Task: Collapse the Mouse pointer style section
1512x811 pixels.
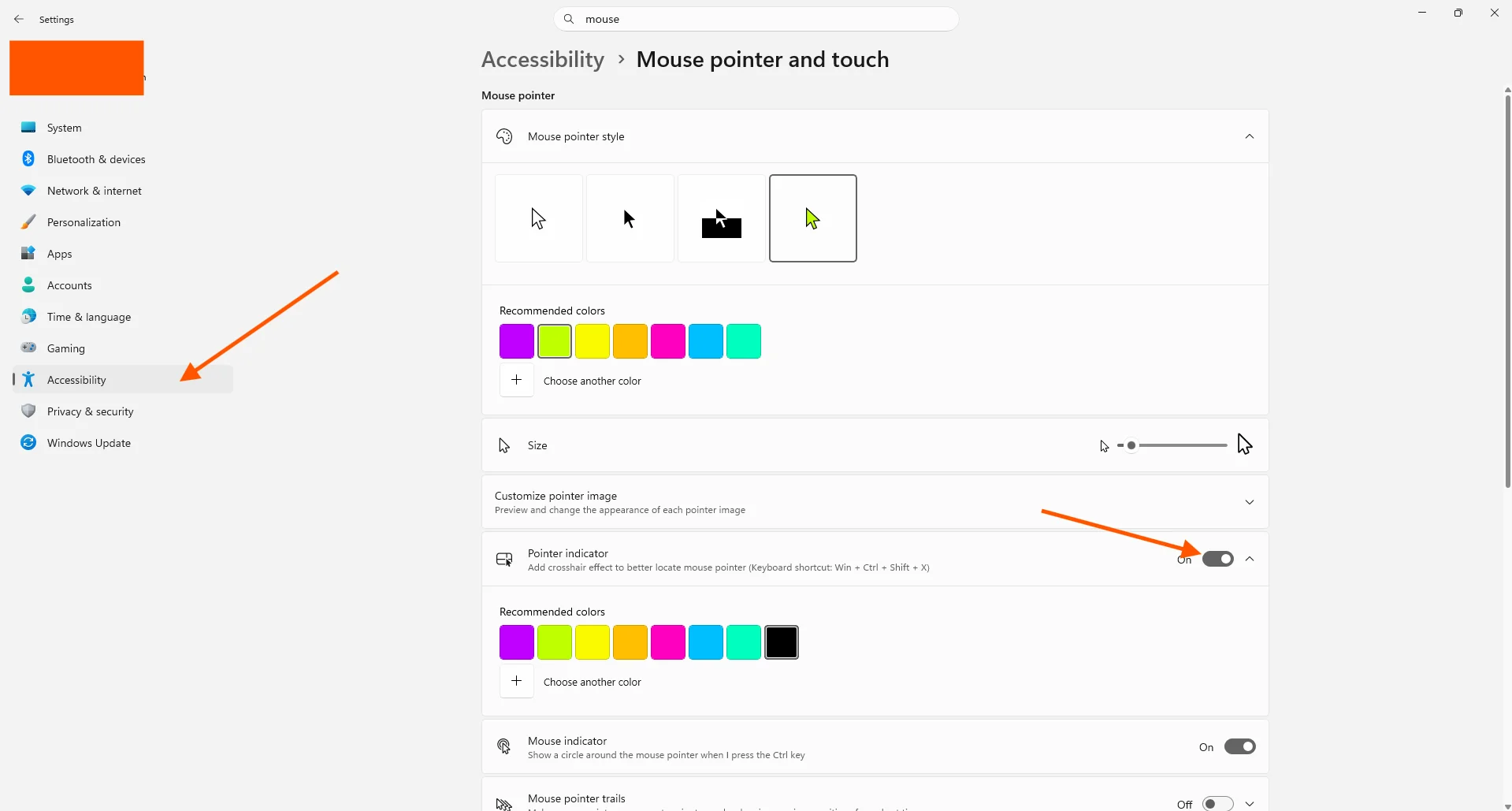Action: click(x=1250, y=136)
